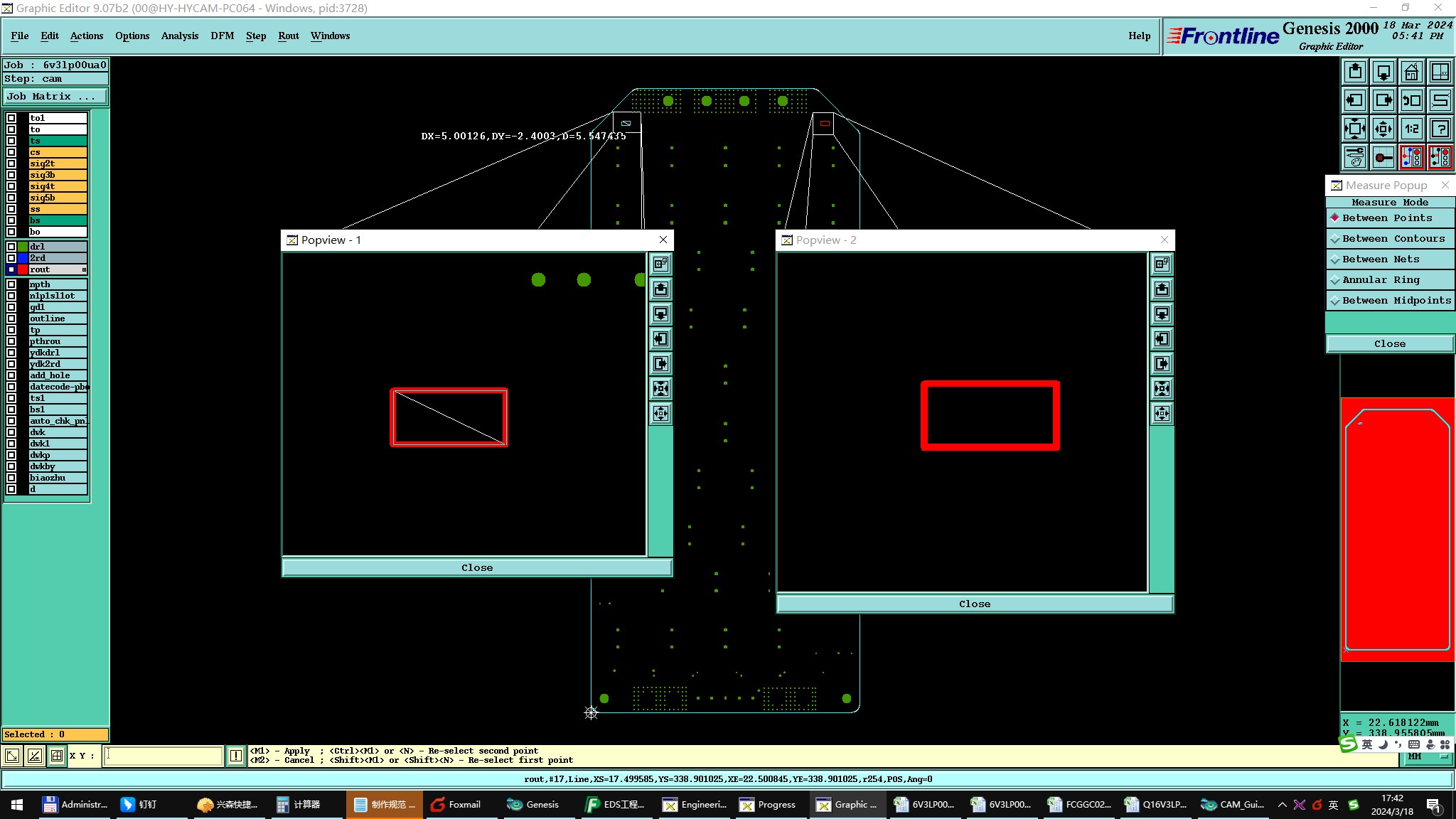Click the 1:2 zoom scale icon
Image resolution: width=1456 pixels, height=819 pixels.
[1411, 129]
